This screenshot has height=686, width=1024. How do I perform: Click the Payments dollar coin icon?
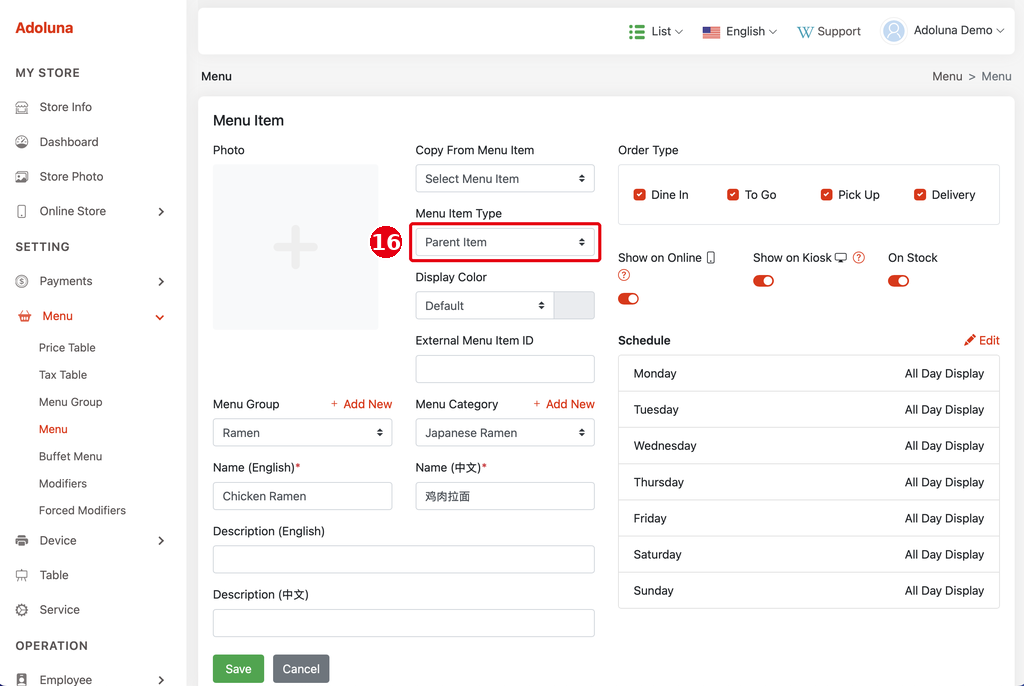point(22,281)
